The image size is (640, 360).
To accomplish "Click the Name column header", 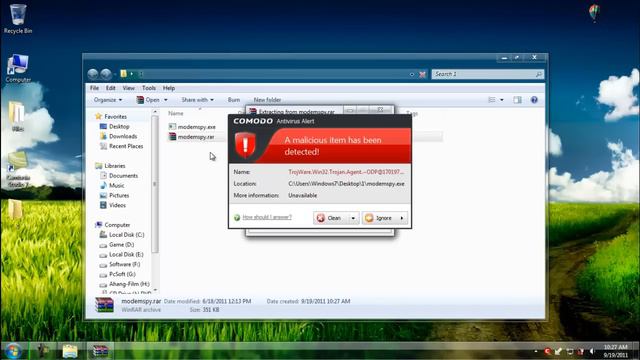I will (x=176, y=113).
